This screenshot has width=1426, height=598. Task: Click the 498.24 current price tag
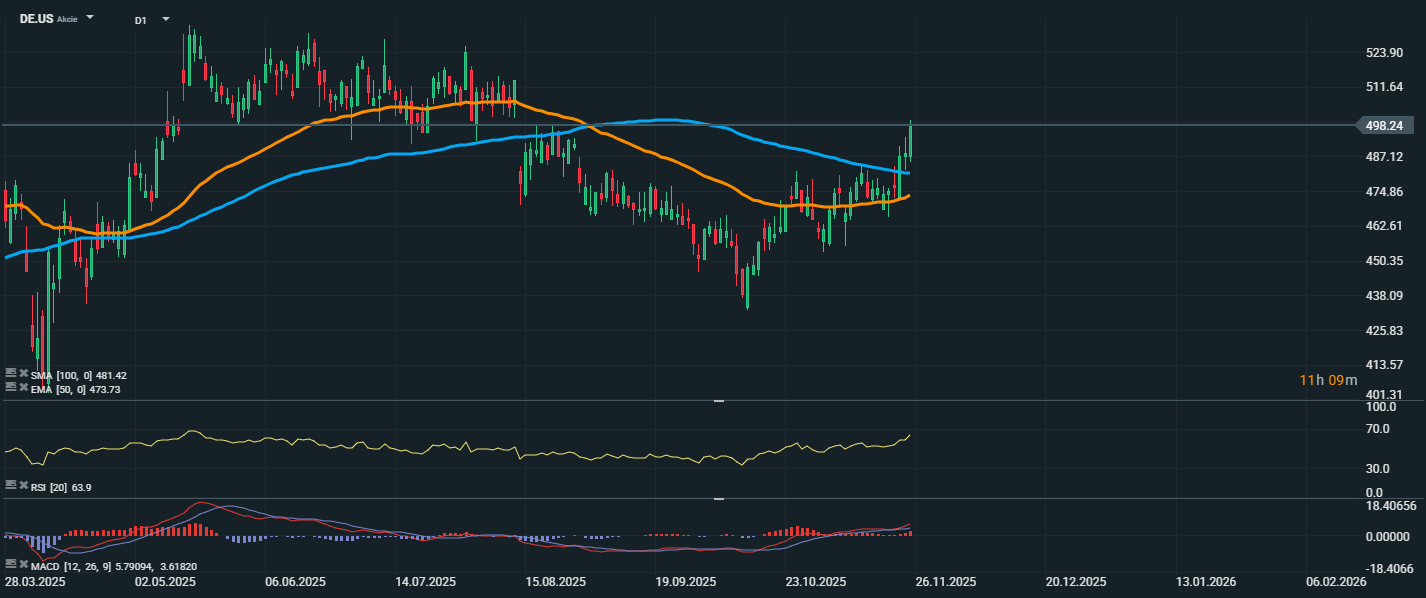click(1387, 125)
